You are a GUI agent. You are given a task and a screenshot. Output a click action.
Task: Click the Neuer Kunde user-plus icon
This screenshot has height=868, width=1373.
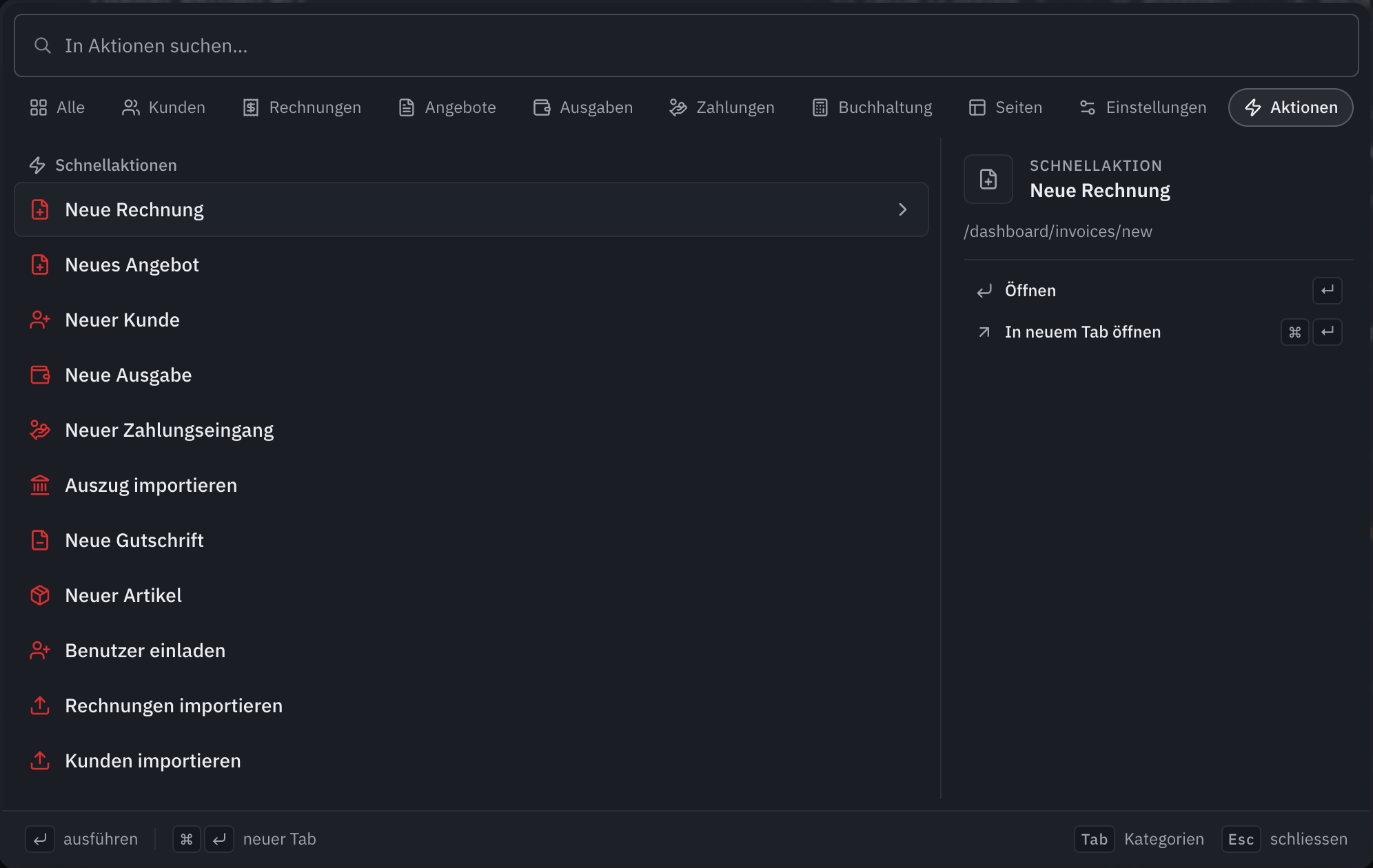[x=40, y=320]
